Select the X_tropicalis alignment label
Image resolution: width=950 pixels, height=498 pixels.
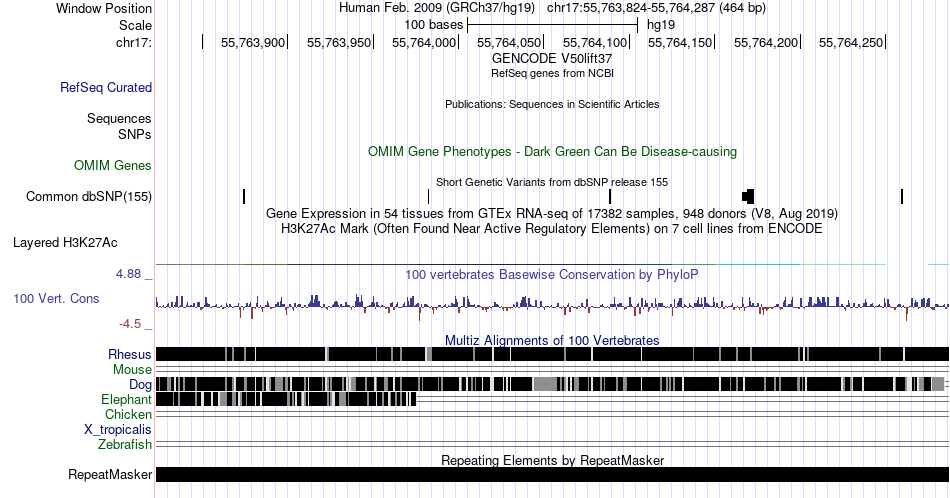[x=118, y=430]
